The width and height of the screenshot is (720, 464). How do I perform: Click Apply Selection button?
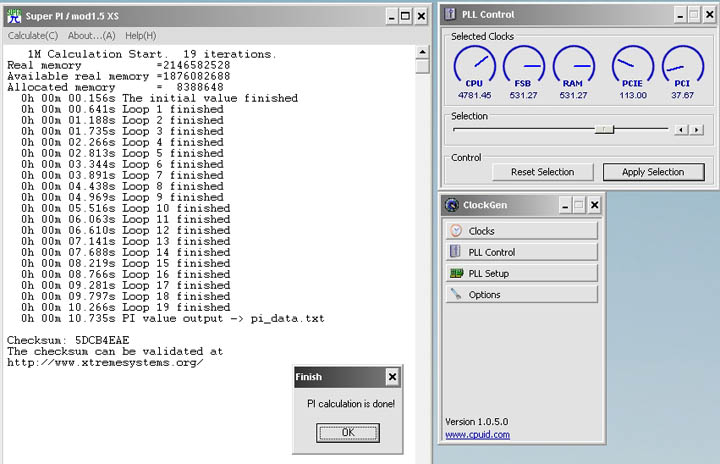tap(653, 172)
